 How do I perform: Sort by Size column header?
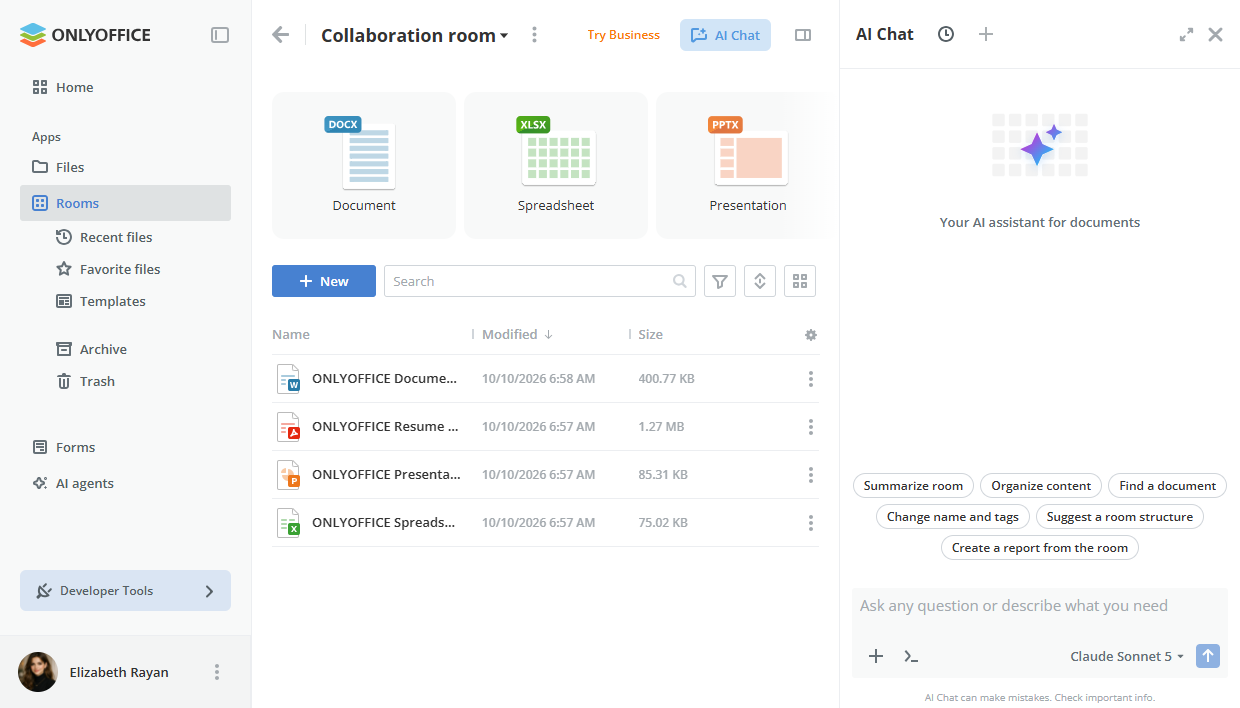650,334
